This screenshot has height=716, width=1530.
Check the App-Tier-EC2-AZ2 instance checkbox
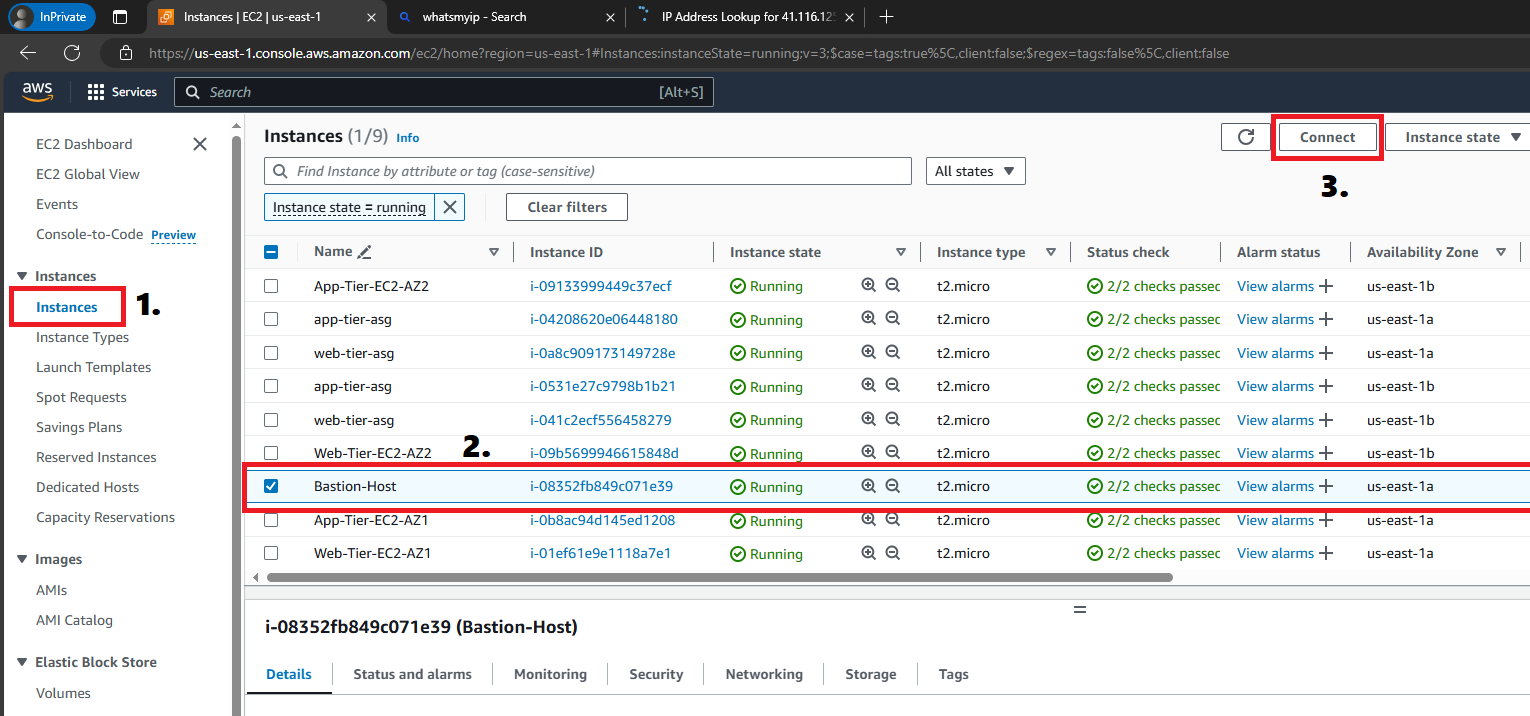[271, 286]
